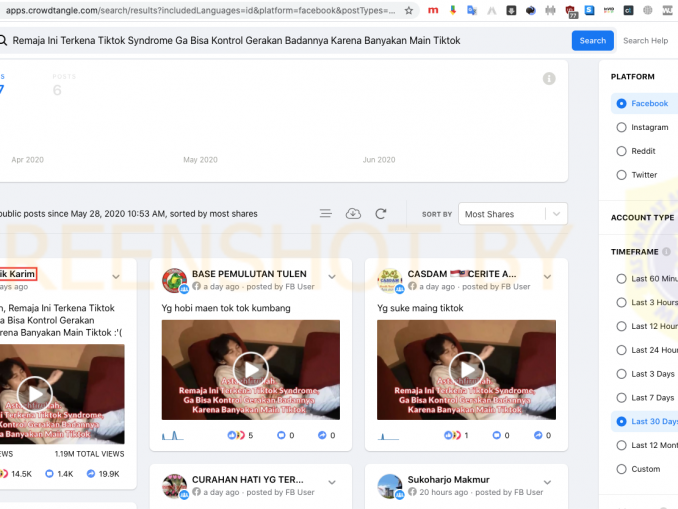Open the CASDAM CERITE performance sparkline

[x=388, y=436]
